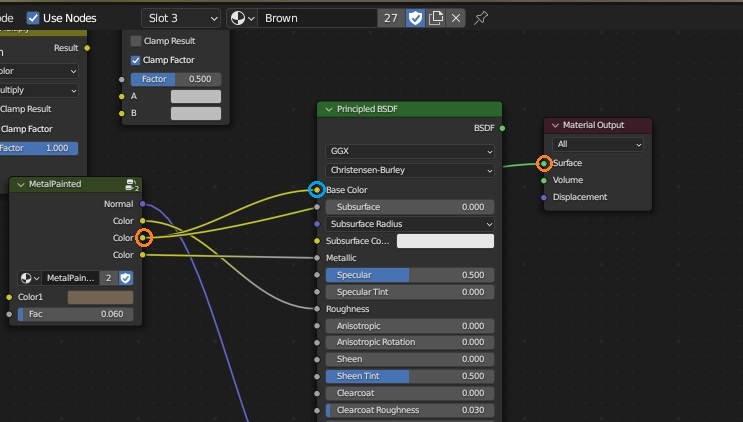This screenshot has height=422, width=743.
Task: Disable the Use Nodes checkbox
Action: (33, 18)
